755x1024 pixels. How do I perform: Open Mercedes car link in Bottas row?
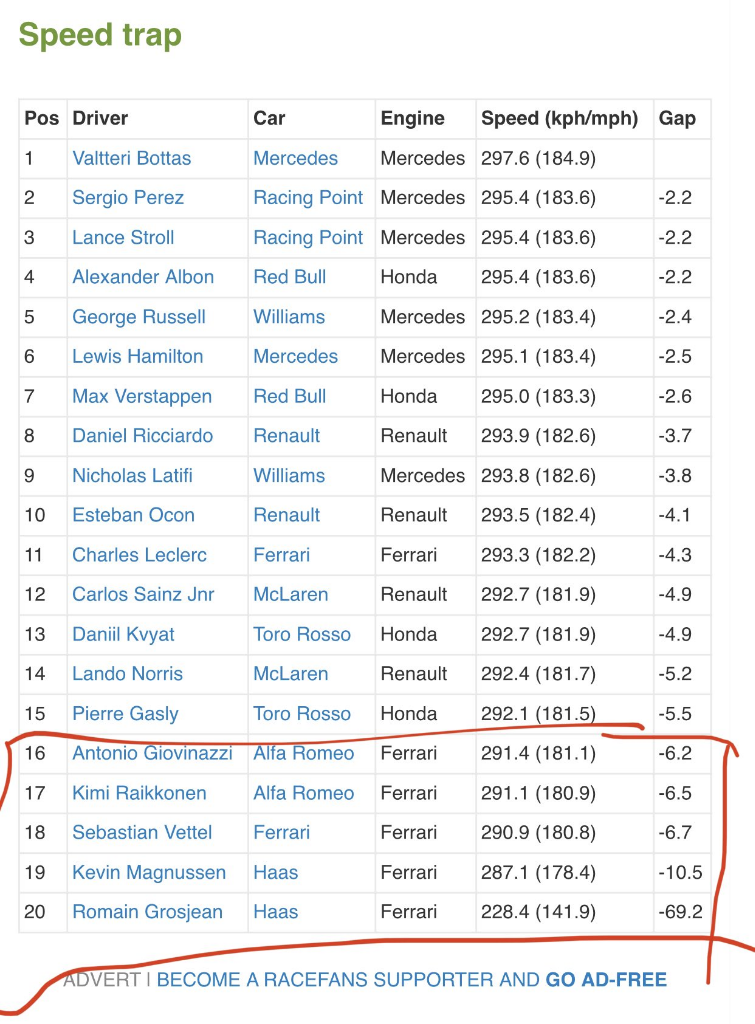tap(295, 158)
